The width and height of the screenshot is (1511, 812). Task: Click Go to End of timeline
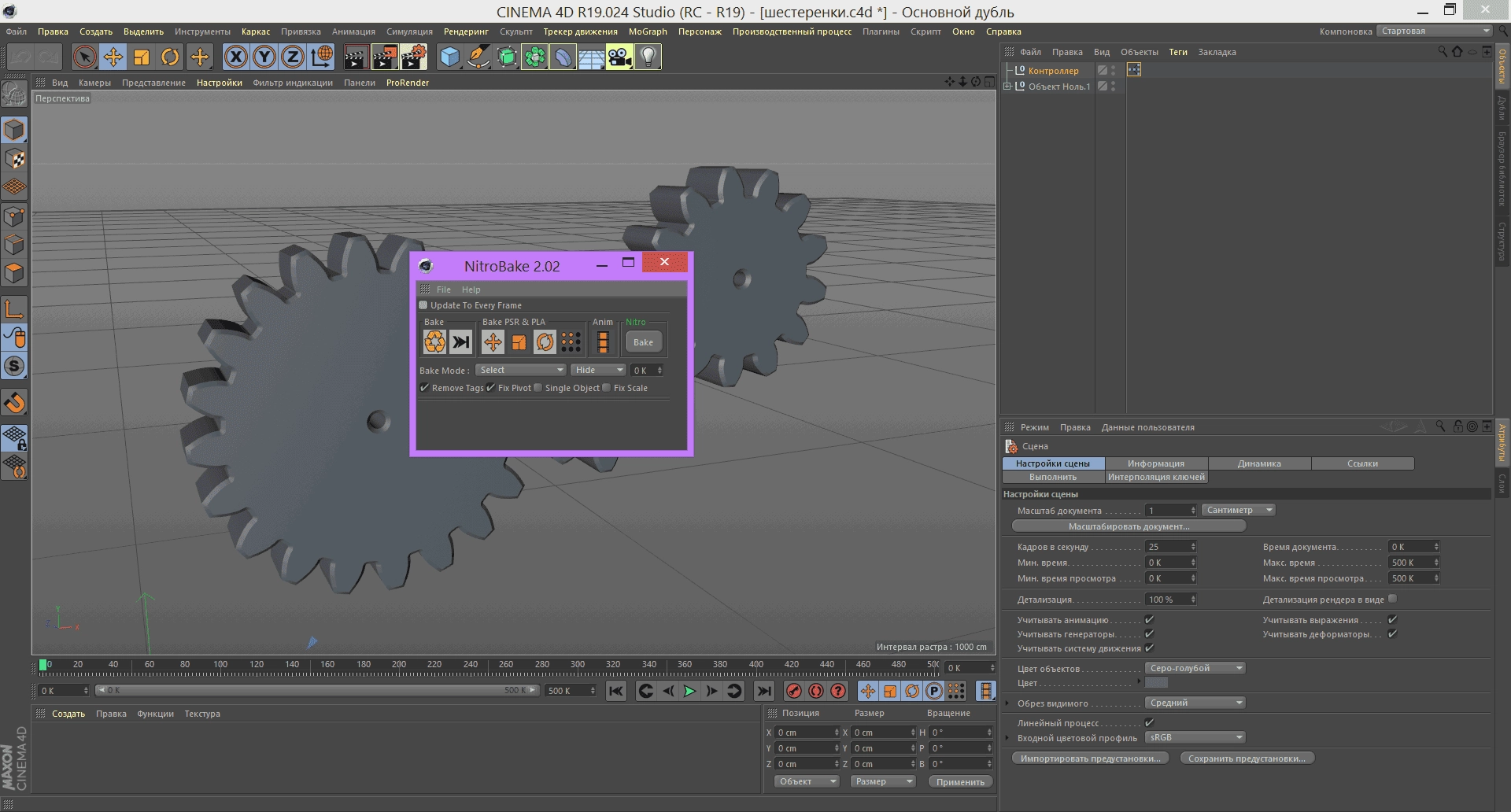click(764, 691)
